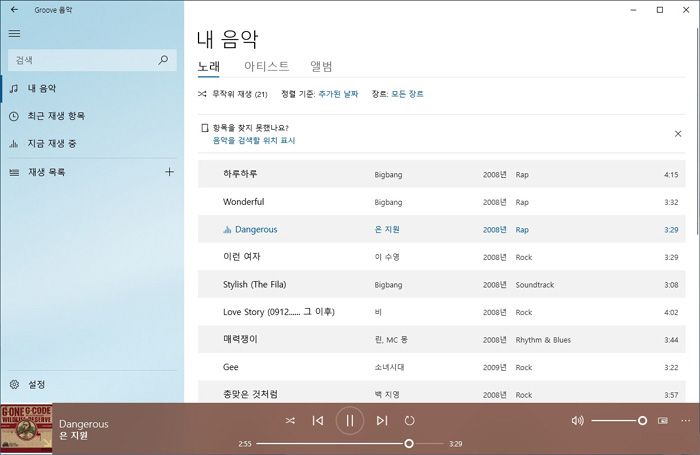Toggle repeat in the player bar
This screenshot has height=455, width=700.
(x=409, y=421)
